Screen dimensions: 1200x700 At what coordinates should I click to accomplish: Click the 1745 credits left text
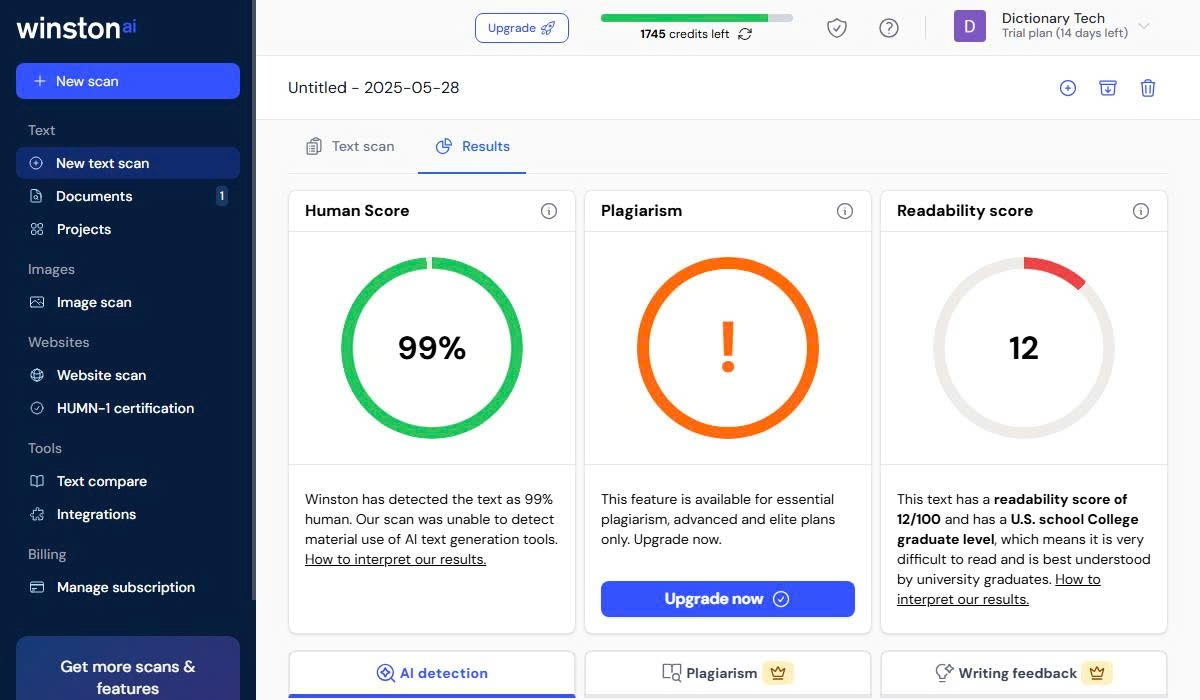coord(684,34)
